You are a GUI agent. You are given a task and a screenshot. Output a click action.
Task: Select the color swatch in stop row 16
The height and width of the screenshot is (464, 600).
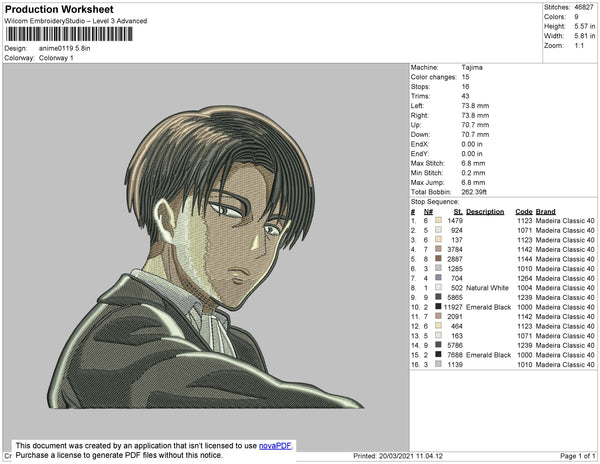tap(439, 364)
